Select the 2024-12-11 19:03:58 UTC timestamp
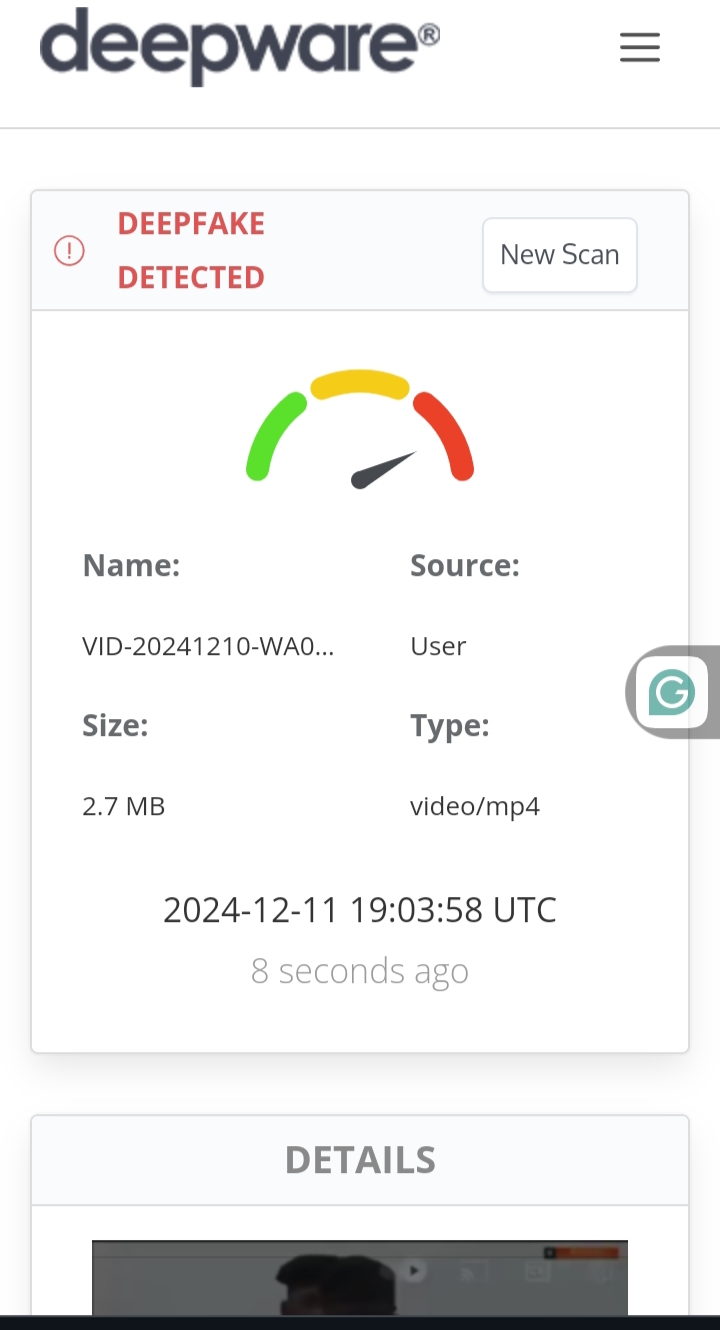Viewport: 720px width, 1330px height. pyautogui.click(x=360, y=910)
